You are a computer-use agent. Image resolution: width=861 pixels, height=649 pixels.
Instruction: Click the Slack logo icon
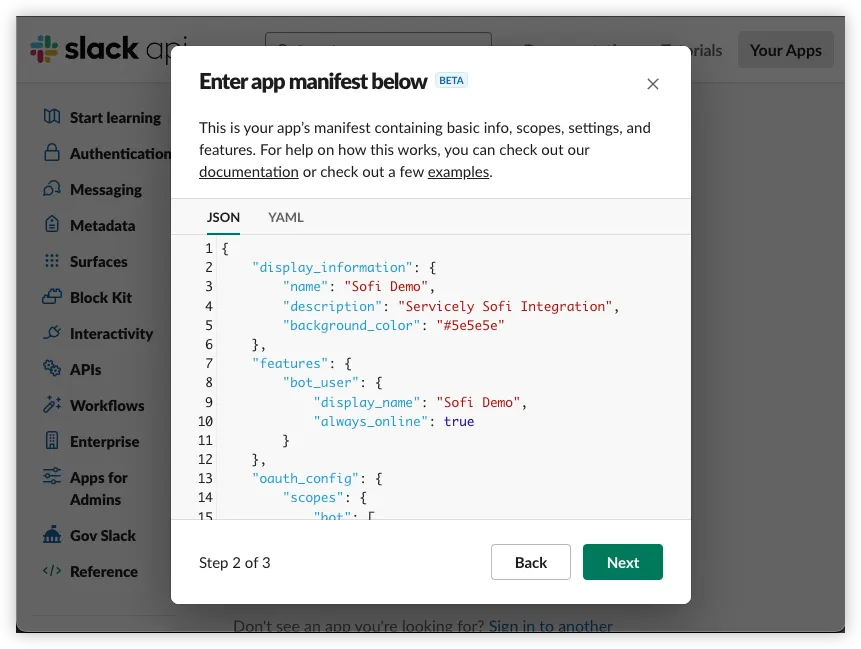(x=44, y=49)
